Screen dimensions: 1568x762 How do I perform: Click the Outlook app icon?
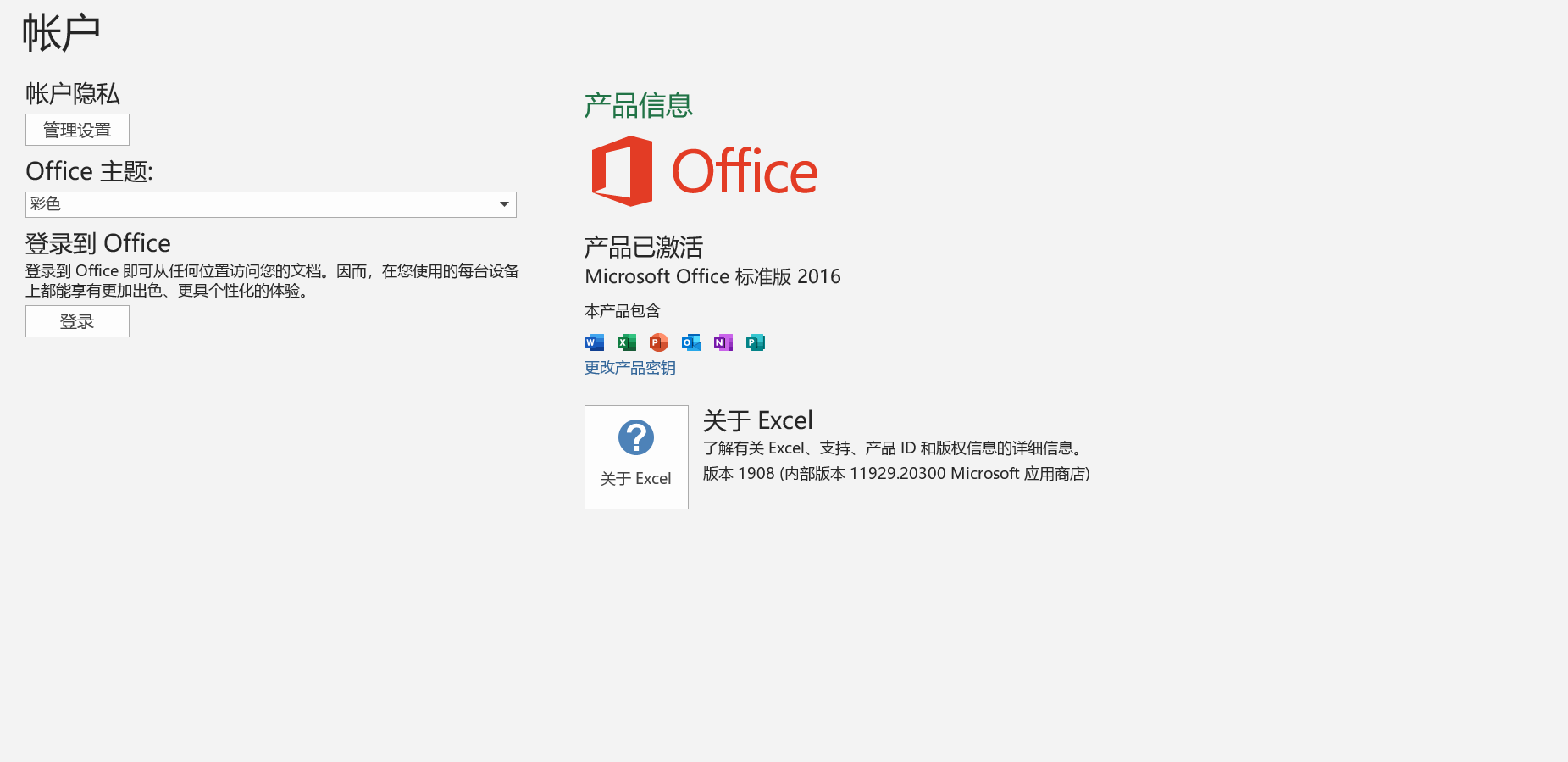(x=691, y=342)
